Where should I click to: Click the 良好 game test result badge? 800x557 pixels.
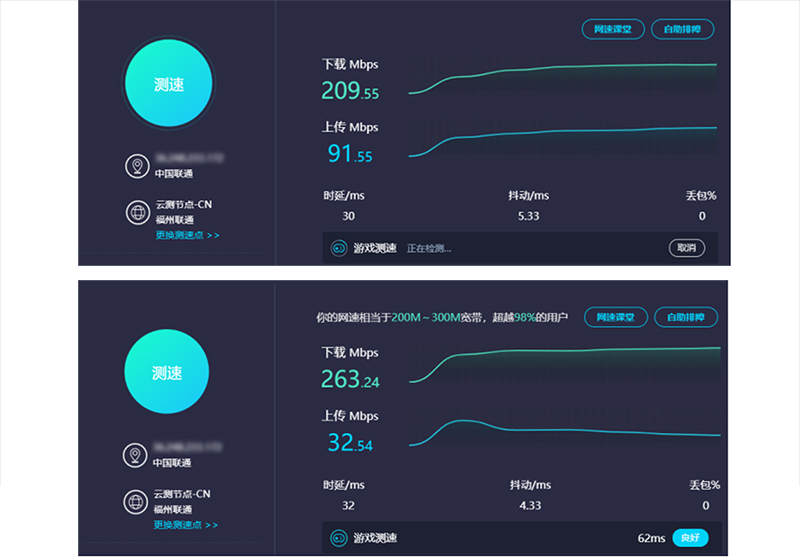(690, 538)
